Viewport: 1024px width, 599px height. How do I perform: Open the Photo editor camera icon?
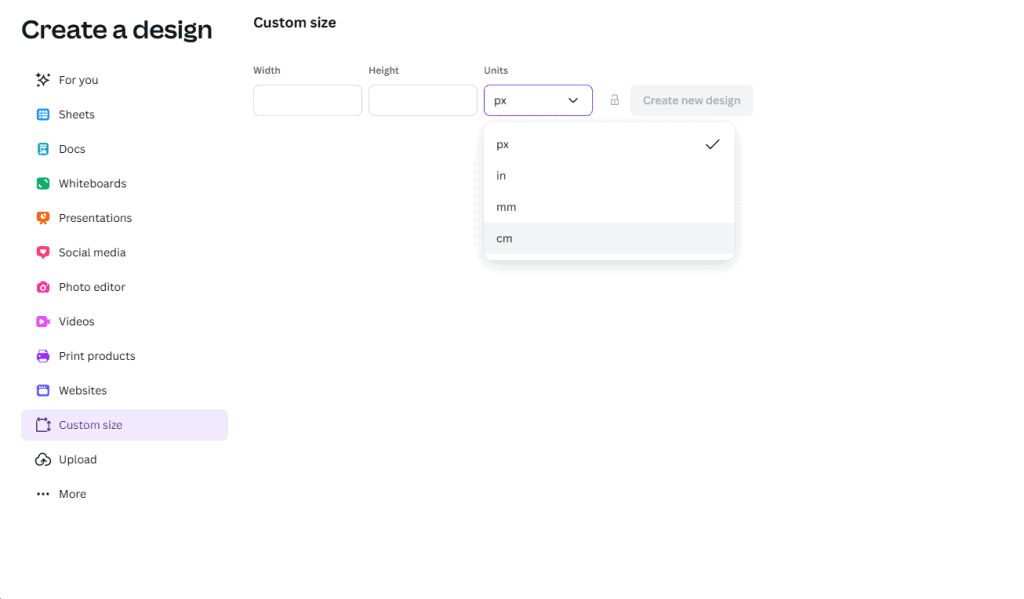click(43, 287)
